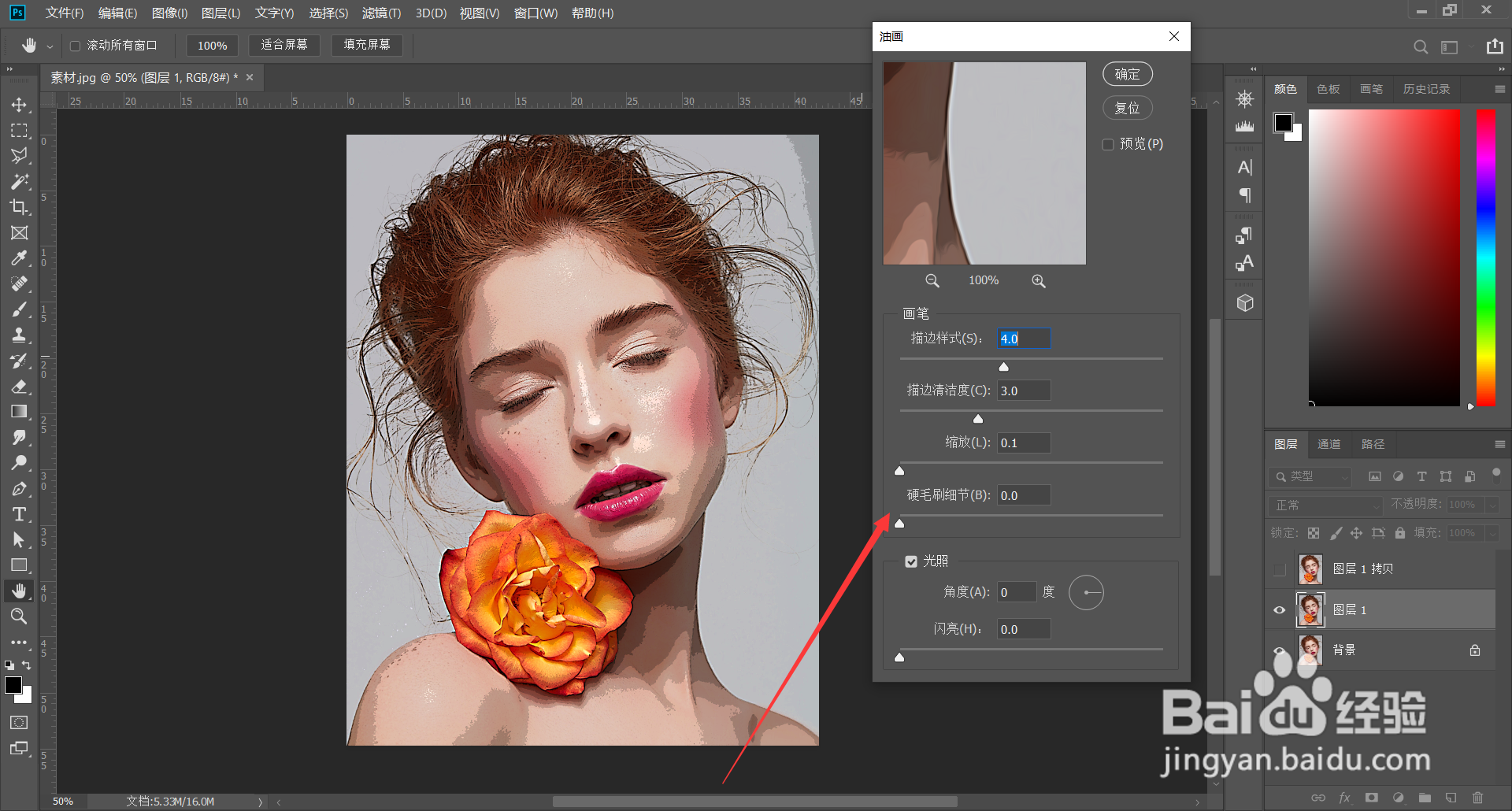Select the Path Selection tool

pos(19,539)
